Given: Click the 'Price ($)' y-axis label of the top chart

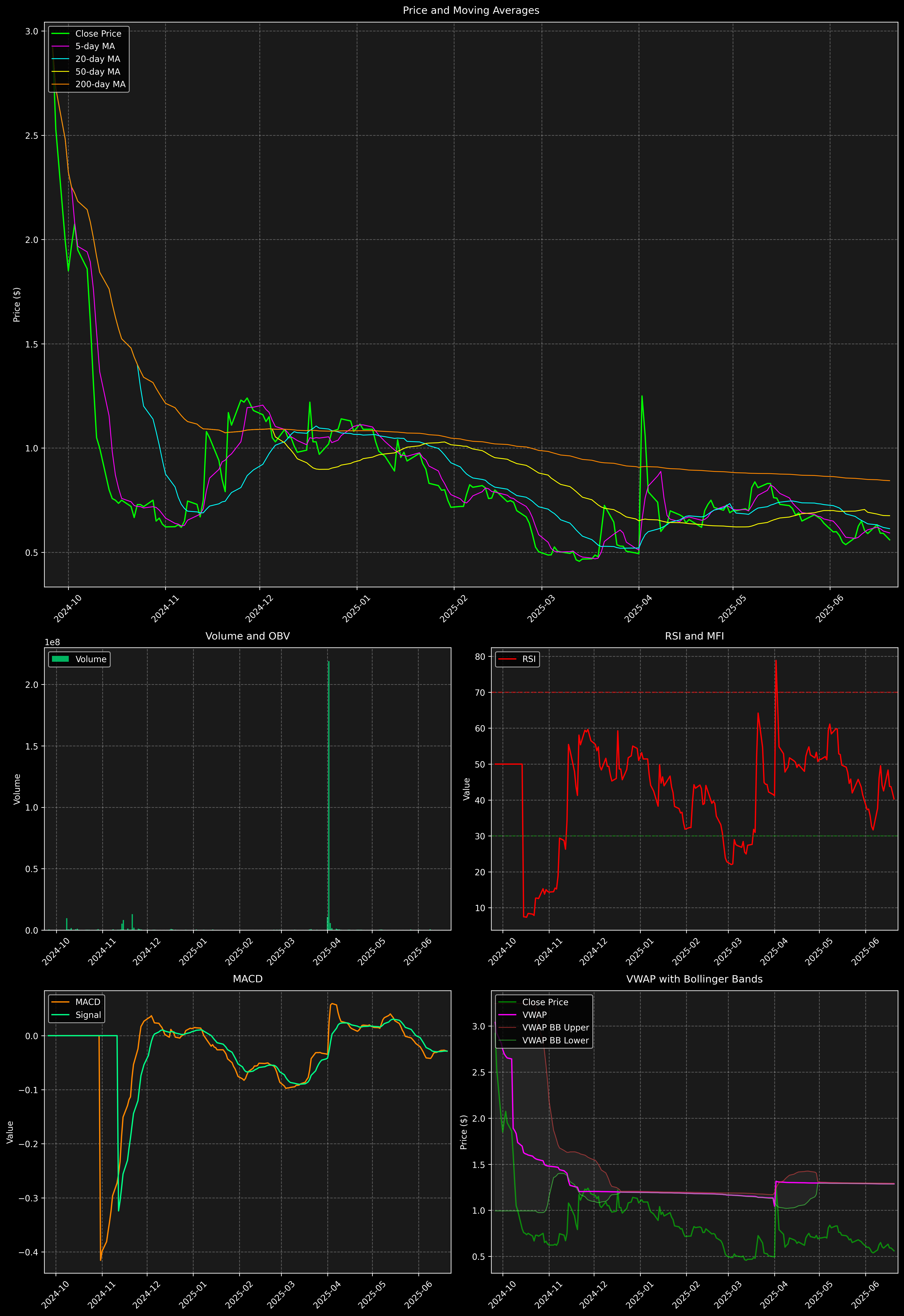Looking at the screenshot, I should (x=17, y=305).
